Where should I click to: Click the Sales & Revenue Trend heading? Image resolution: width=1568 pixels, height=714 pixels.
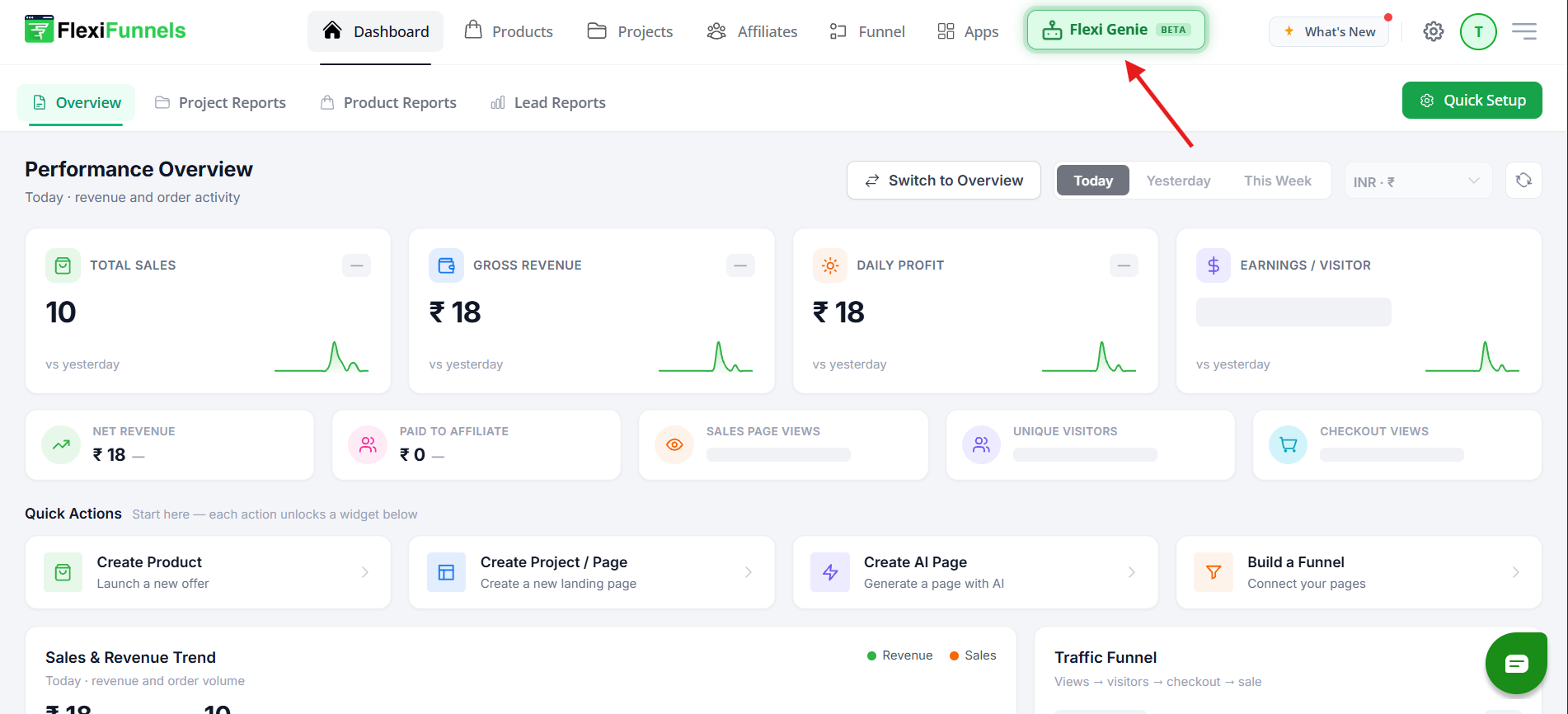coord(130,658)
